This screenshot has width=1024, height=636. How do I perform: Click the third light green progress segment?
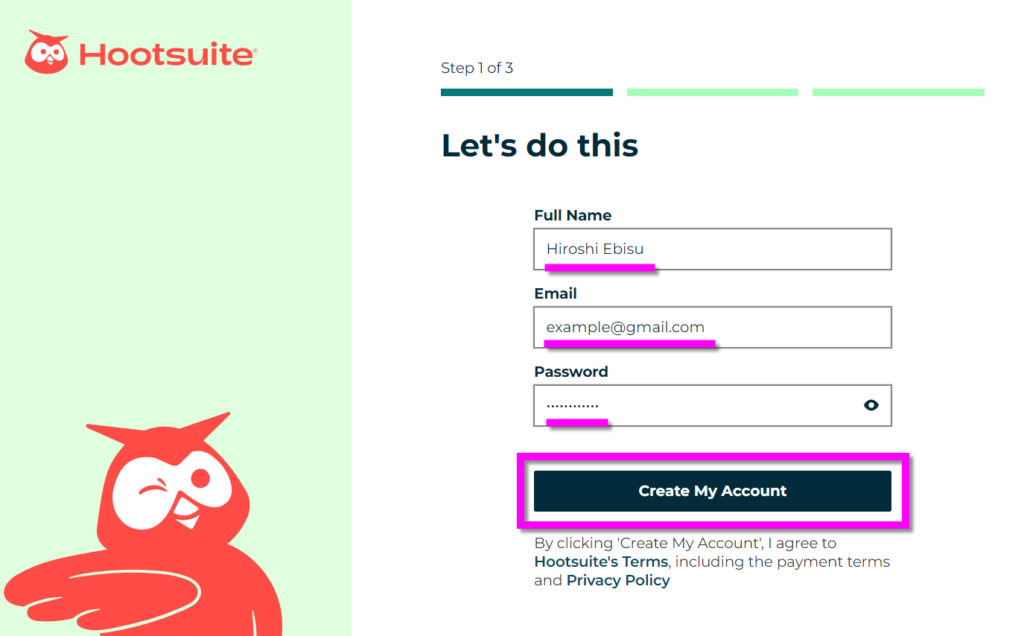click(x=898, y=92)
